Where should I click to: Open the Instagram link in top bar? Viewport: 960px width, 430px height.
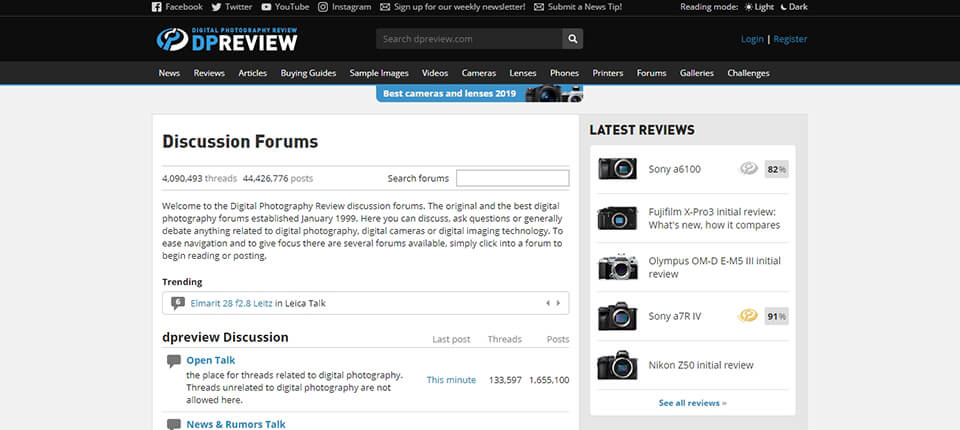coord(345,7)
